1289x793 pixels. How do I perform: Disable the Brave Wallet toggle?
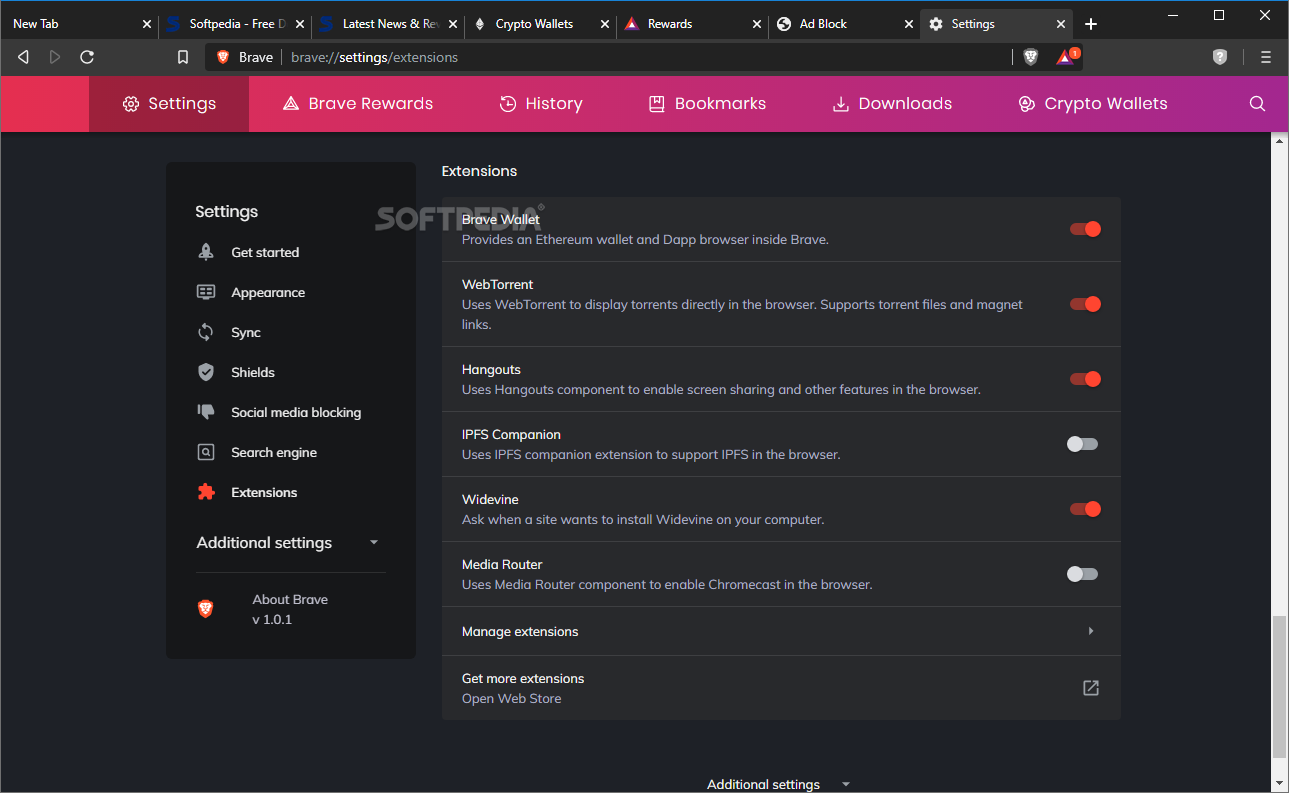[x=1085, y=229]
